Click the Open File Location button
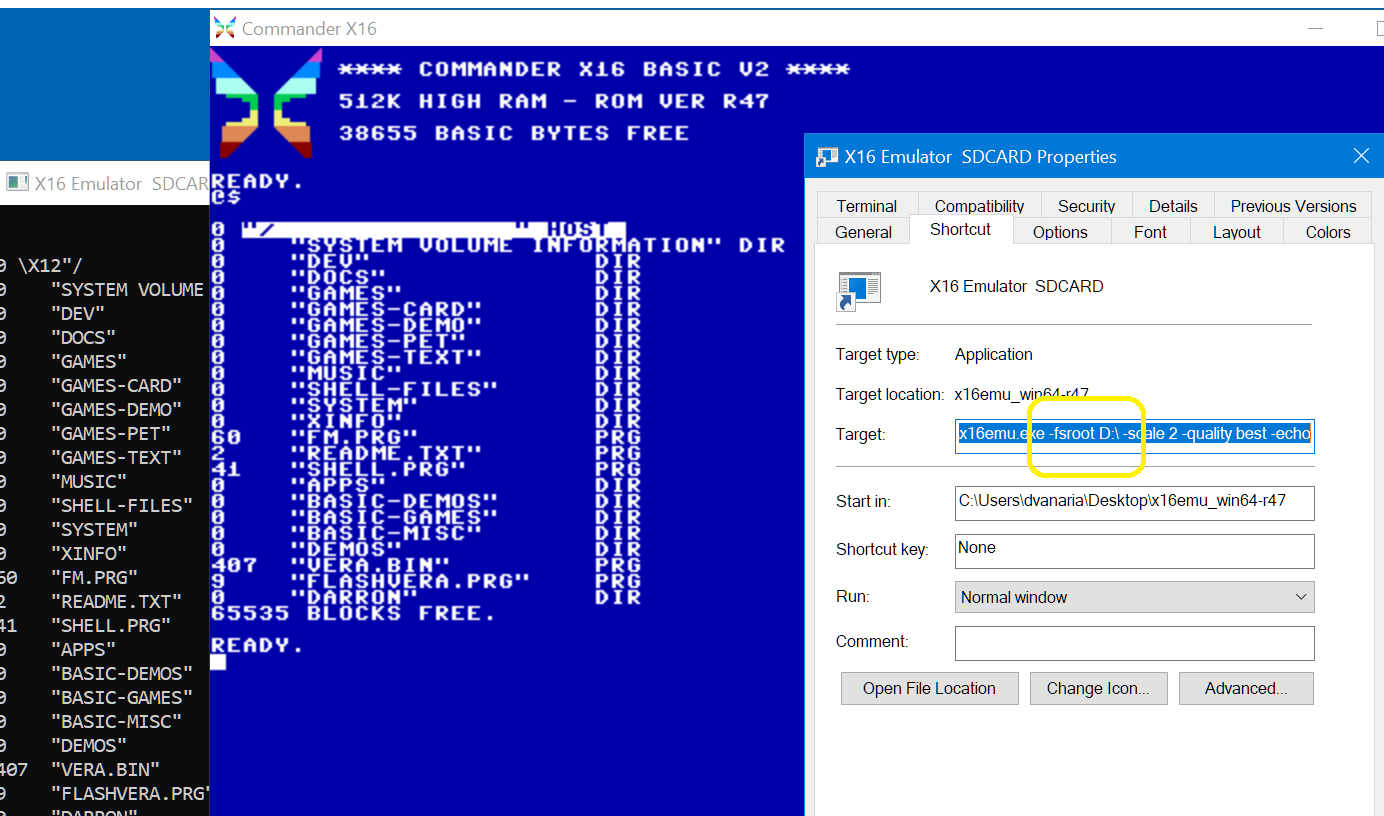 pos(929,688)
